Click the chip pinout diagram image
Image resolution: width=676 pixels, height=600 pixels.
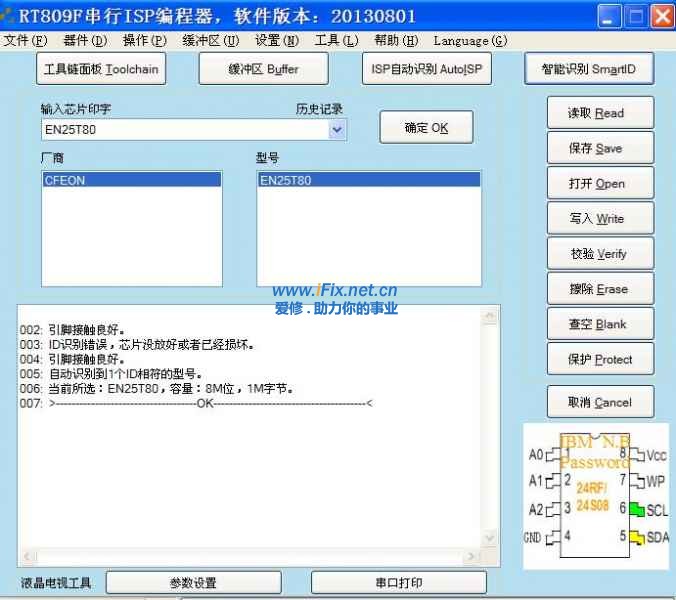pyautogui.click(x=596, y=496)
